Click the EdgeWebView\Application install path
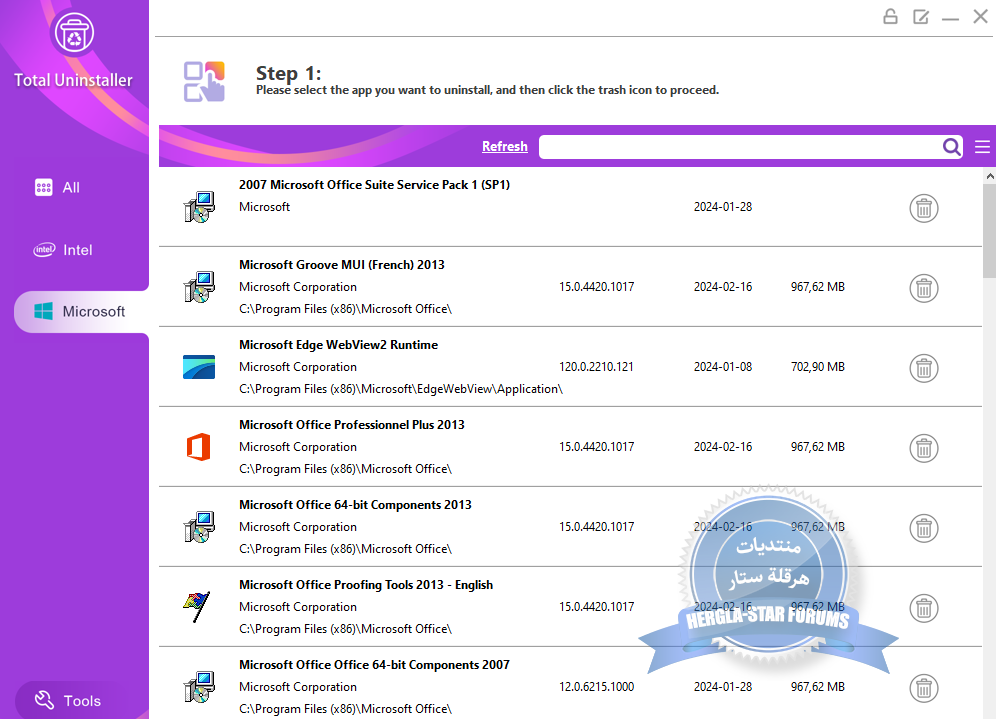Image resolution: width=996 pixels, height=719 pixels. [x=401, y=389]
